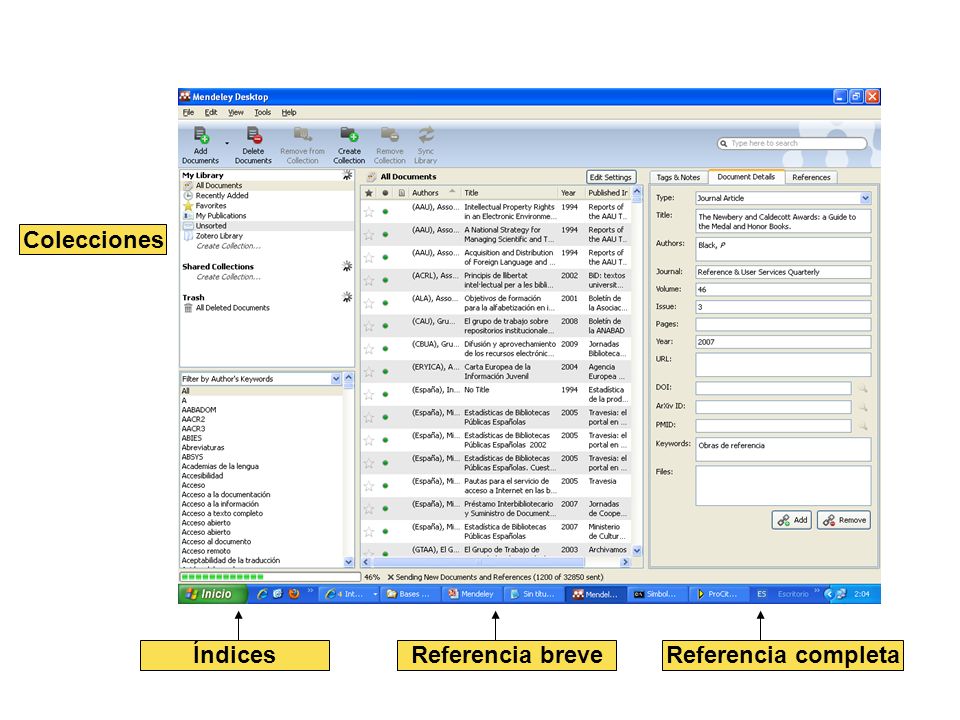Click the sync progress bar in status bar
This screenshot has height=720, width=960.
point(270,577)
